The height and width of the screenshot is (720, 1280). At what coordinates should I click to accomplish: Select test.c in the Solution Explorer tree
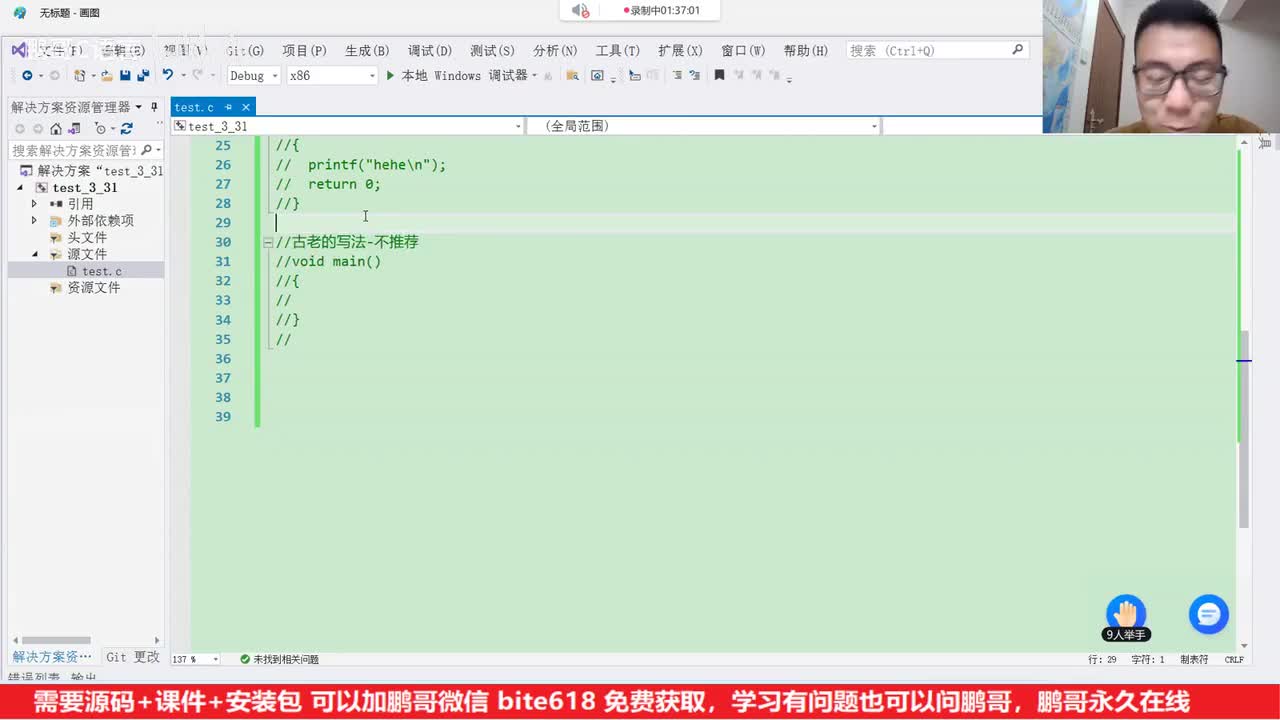pyautogui.click(x=102, y=271)
